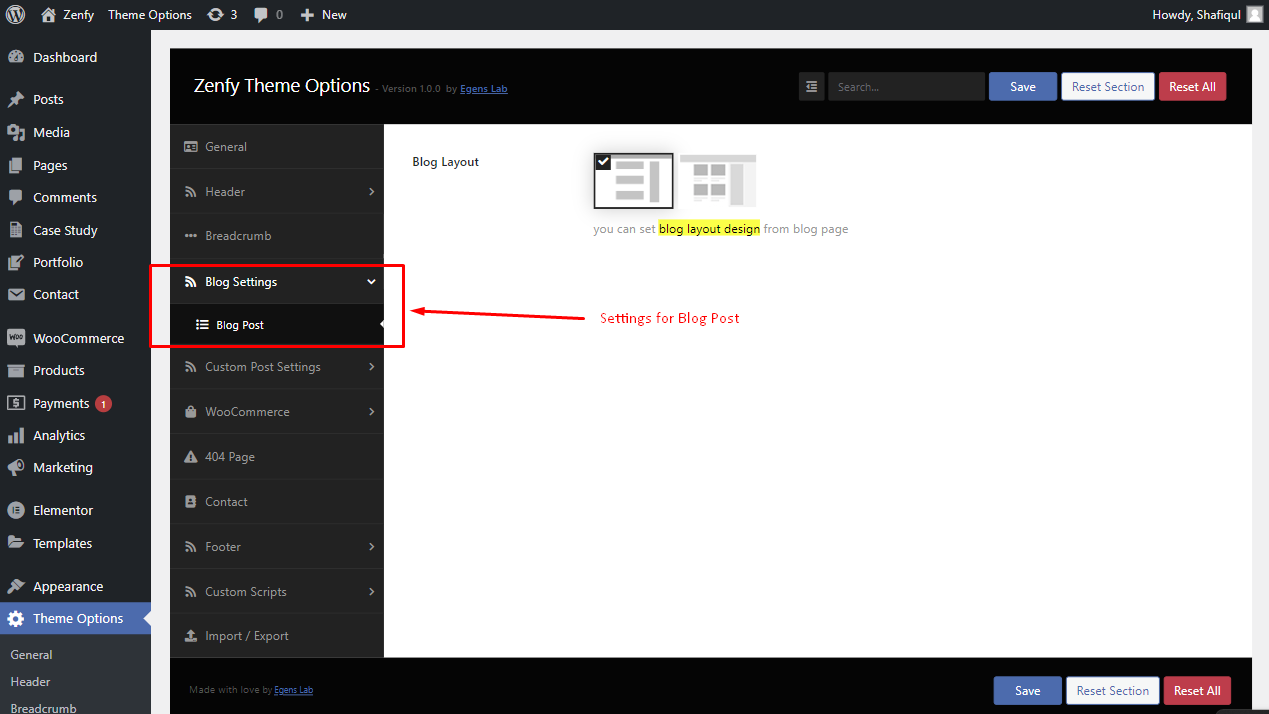The height and width of the screenshot is (714, 1269).
Task: Click the Portfolio edit icon
Action: coord(16,262)
